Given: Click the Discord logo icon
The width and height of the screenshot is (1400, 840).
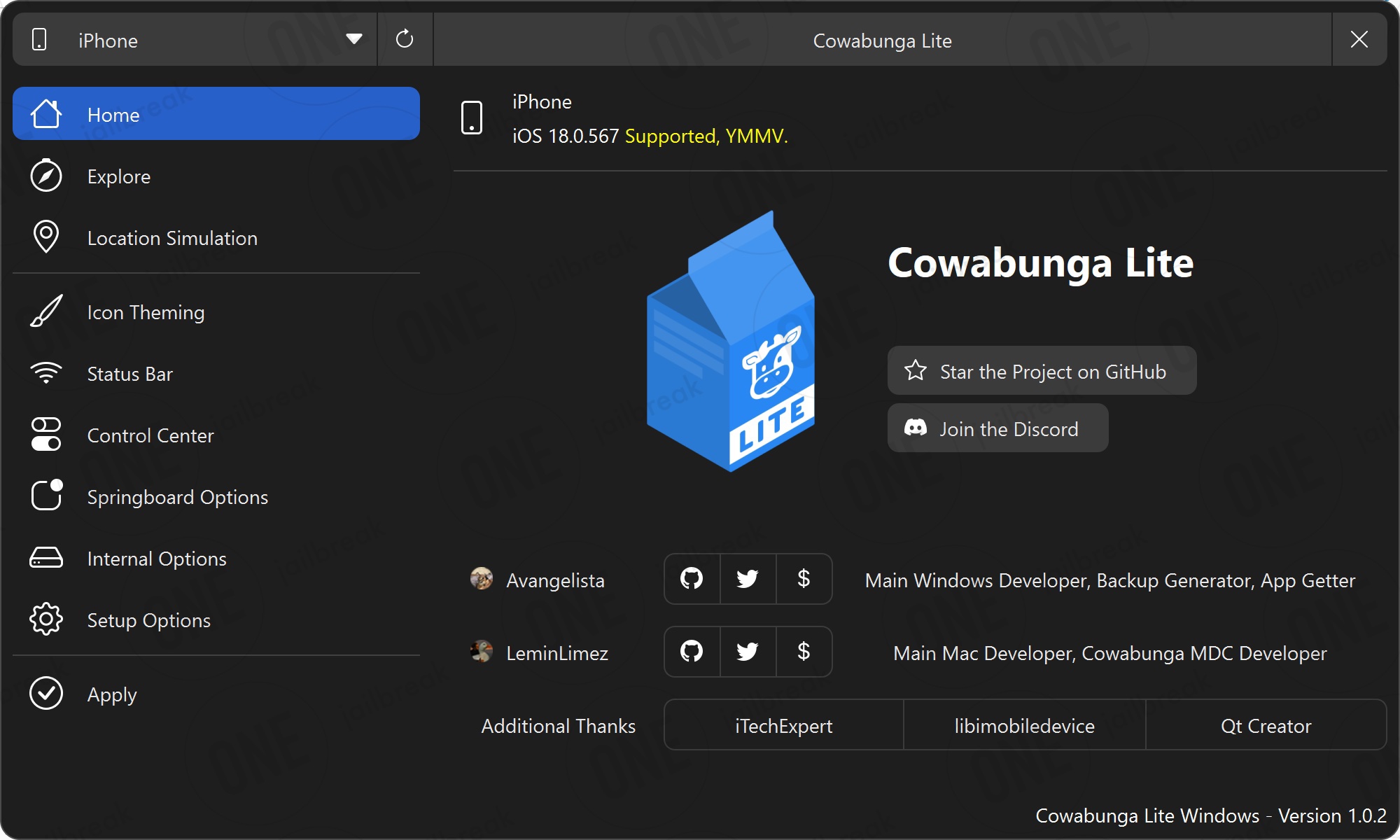Looking at the screenshot, I should tap(916, 428).
